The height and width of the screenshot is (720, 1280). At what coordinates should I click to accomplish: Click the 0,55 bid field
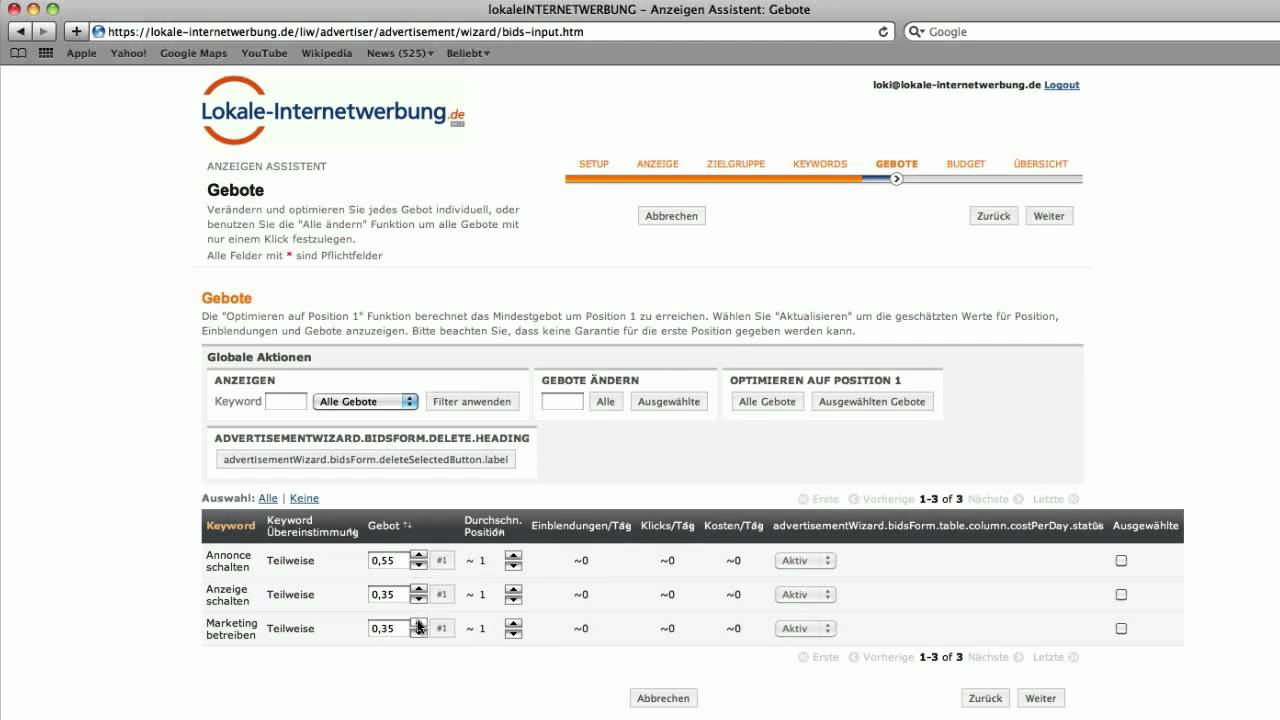[389, 561]
